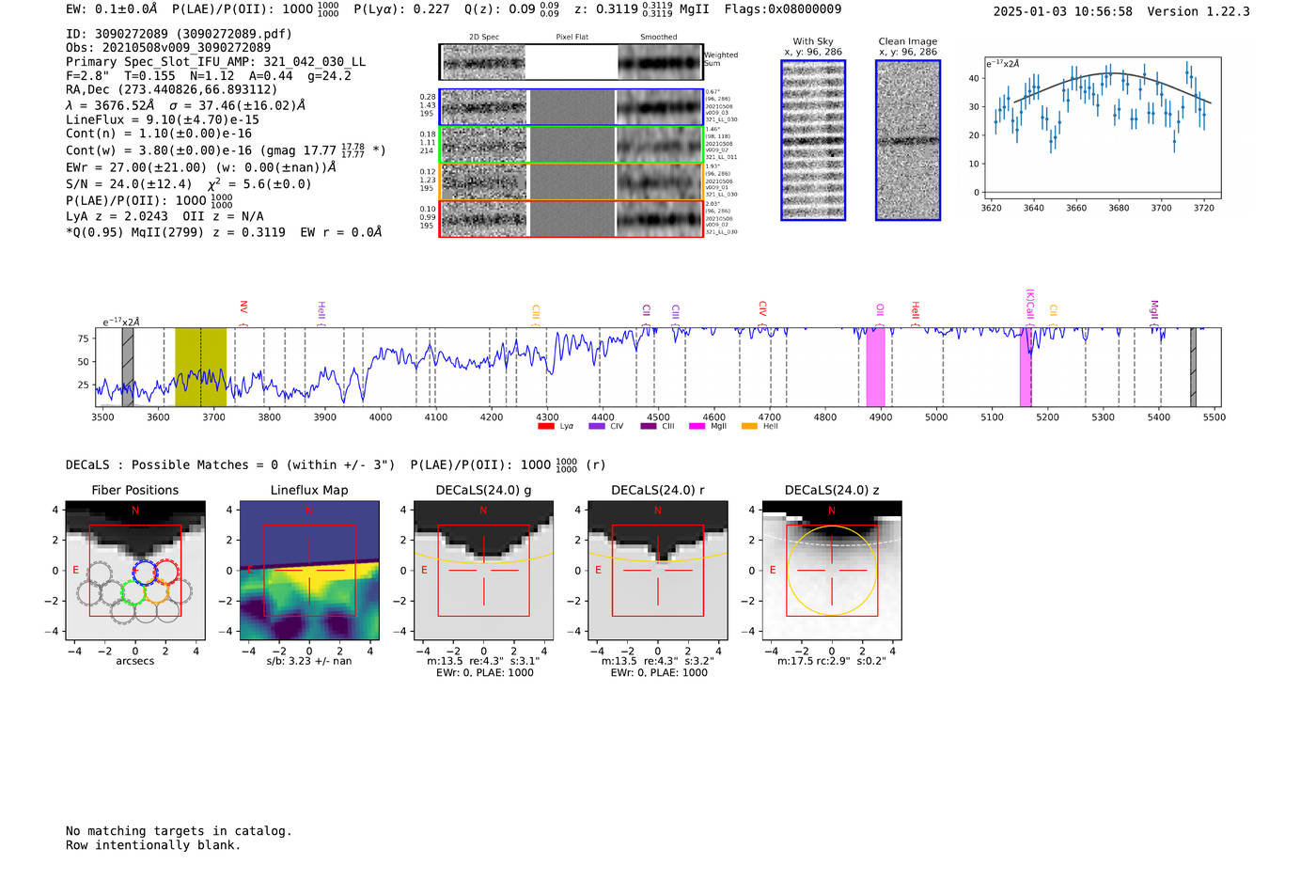Open the DECaLS(24.0) g image
1316x896 pixels.
tap(483, 571)
